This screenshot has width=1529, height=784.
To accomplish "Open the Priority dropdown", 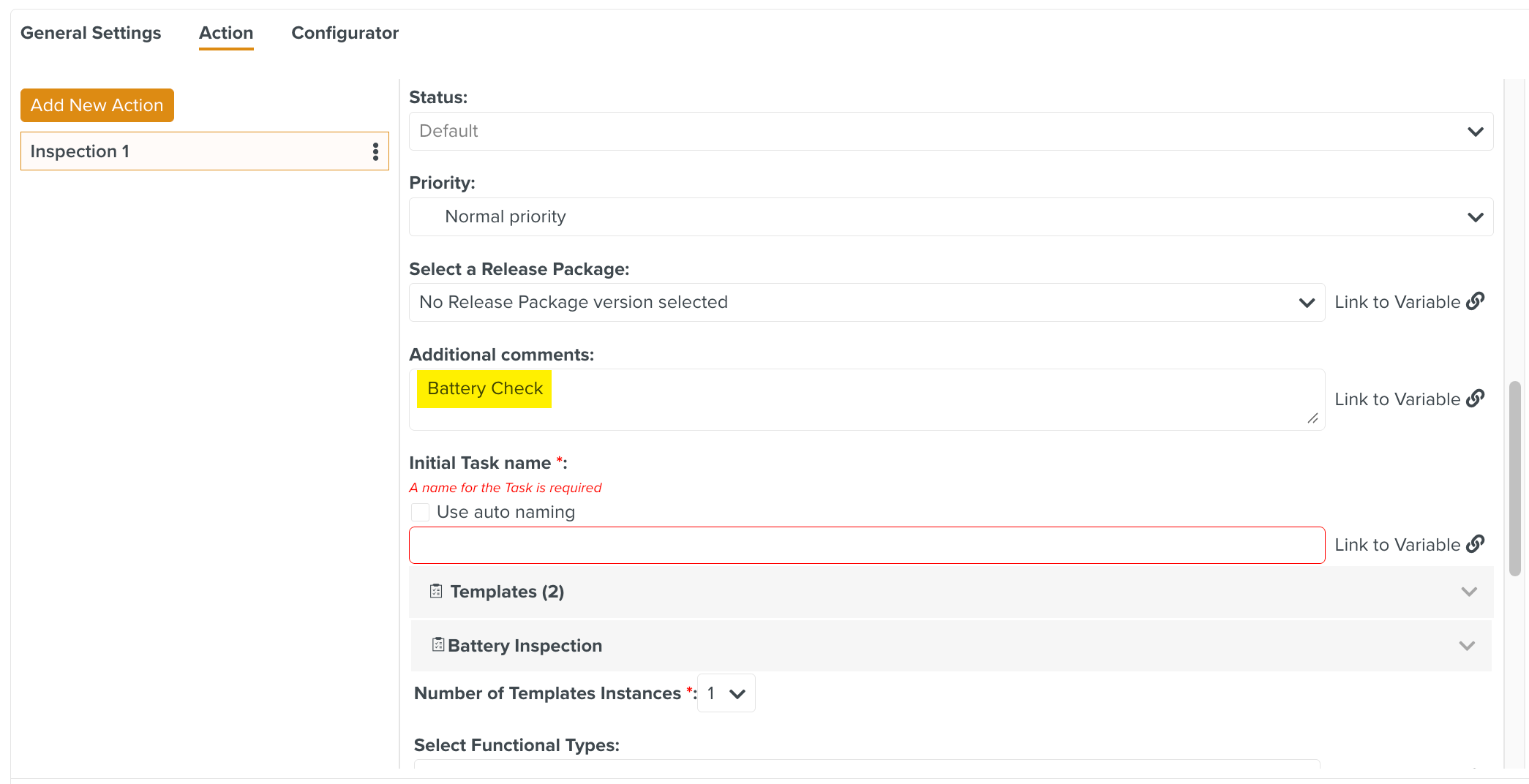I will 950,217.
